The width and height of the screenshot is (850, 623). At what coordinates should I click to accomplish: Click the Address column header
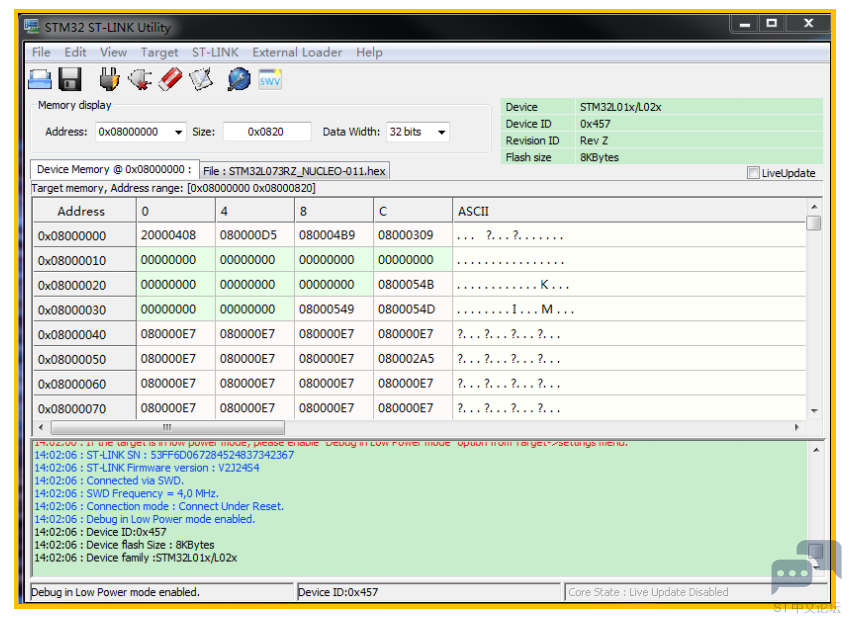point(84,211)
